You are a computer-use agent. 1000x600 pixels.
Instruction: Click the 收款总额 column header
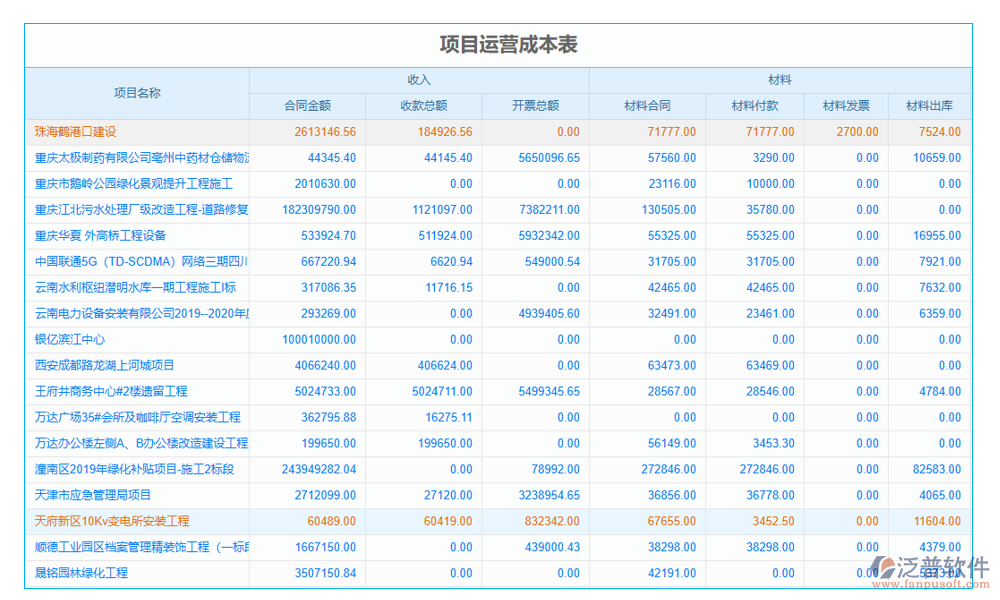point(424,105)
